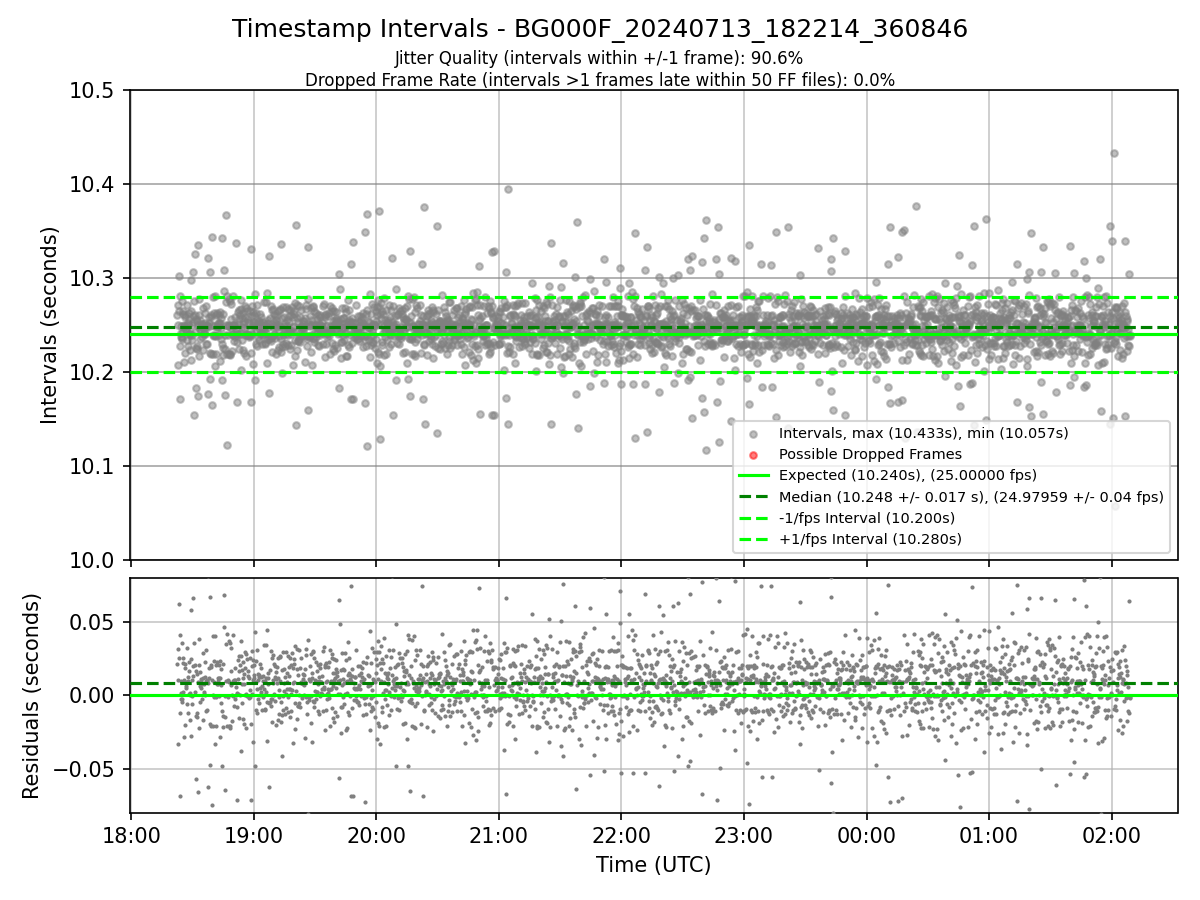The height and width of the screenshot is (900, 1200).
Task: Click the 'Intervals (seconds)' y-axis label
Action: click(50, 325)
